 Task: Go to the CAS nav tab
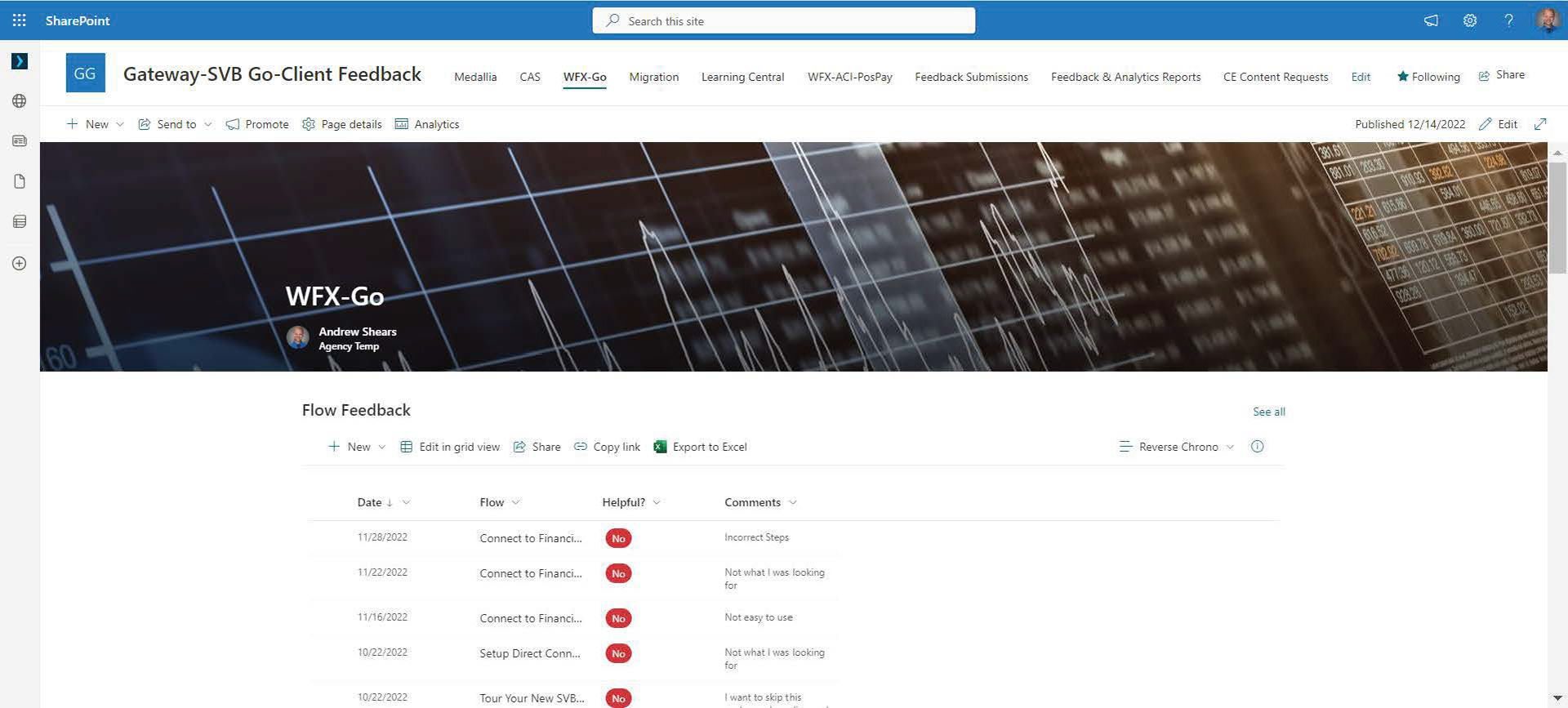tap(530, 77)
